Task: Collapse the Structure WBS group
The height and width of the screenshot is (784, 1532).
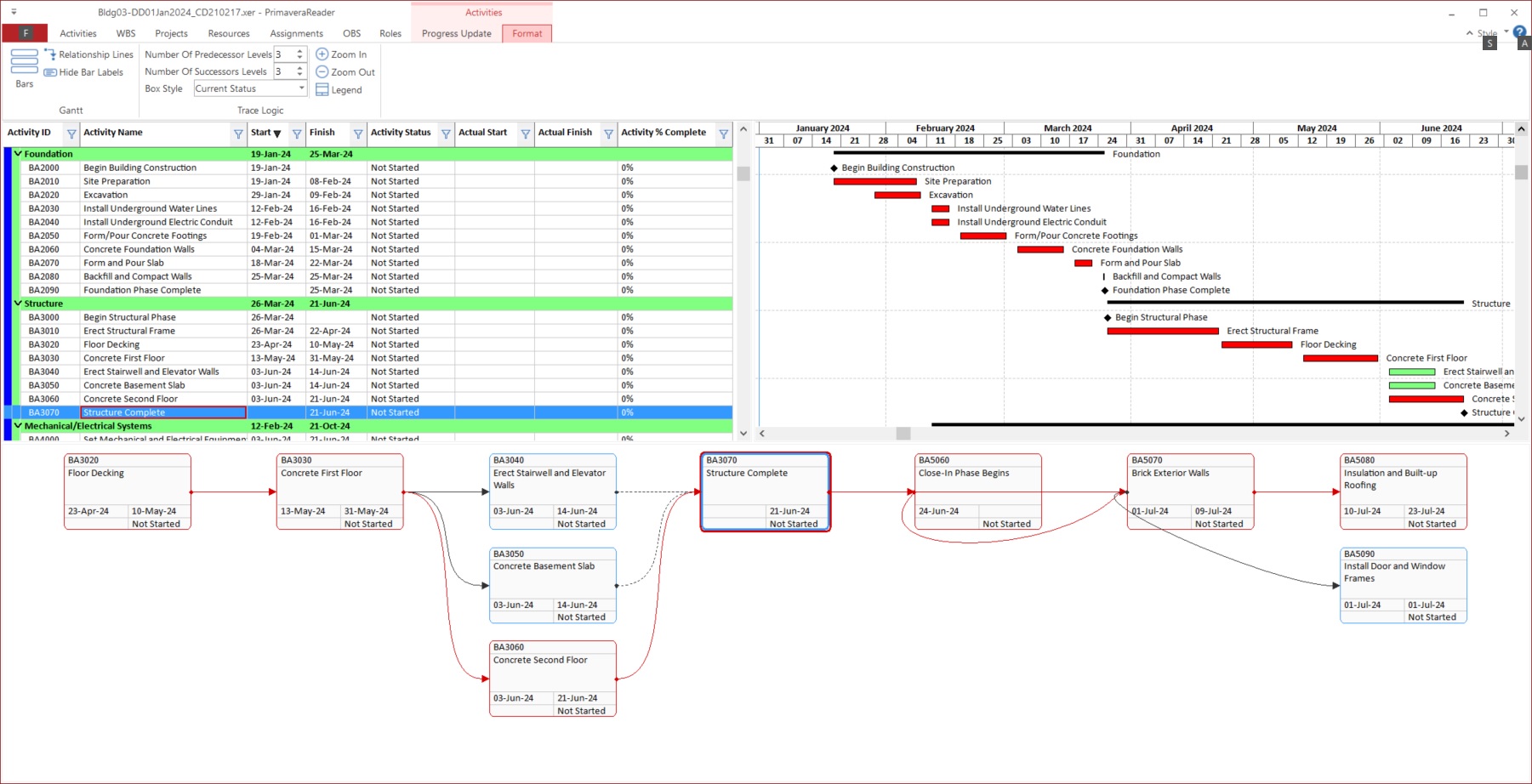Action: point(18,304)
